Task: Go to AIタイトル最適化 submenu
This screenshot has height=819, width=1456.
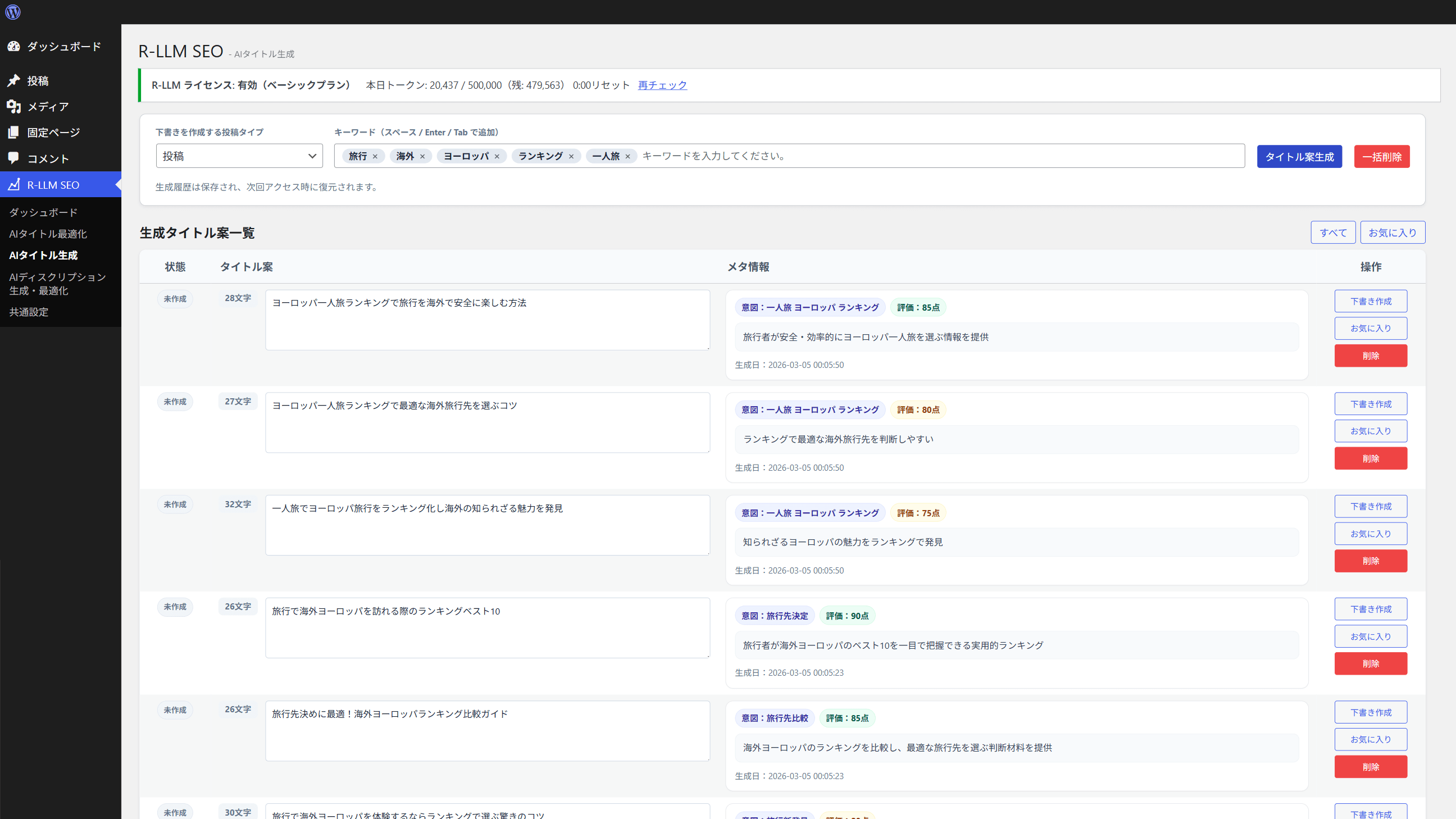Action: [48, 234]
